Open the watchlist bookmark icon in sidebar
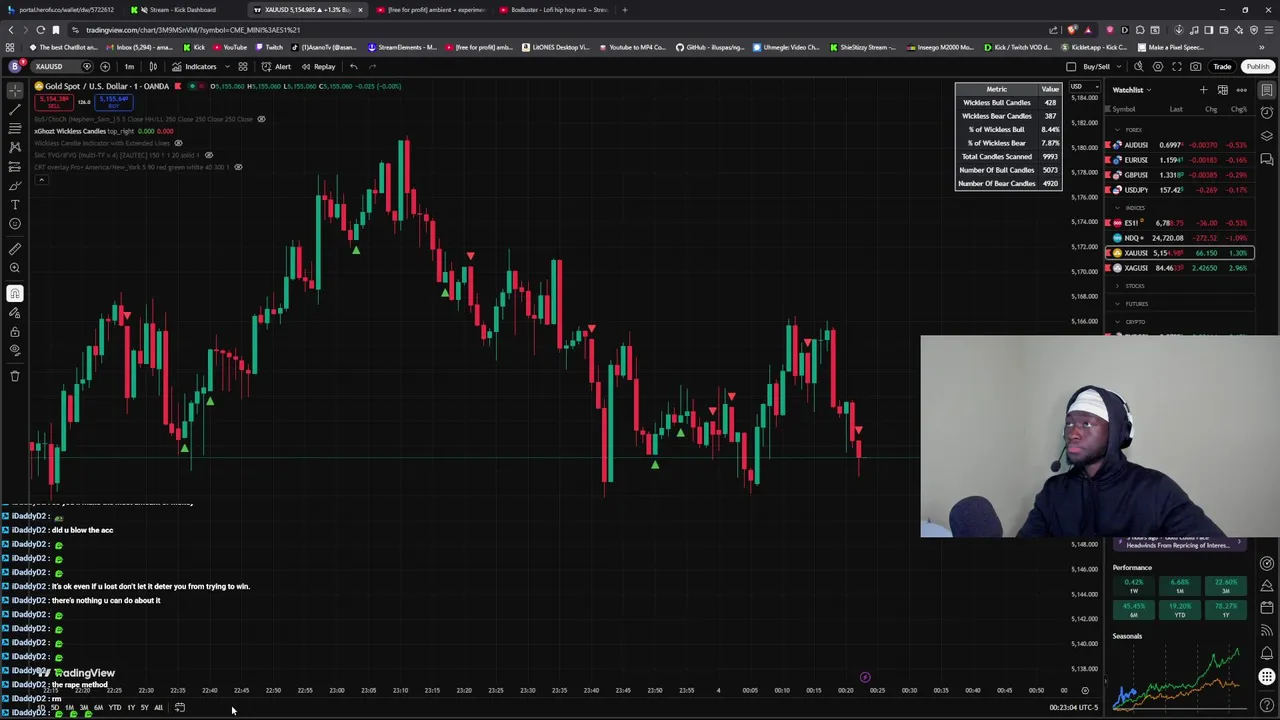This screenshot has height=720, width=1280. point(1267,90)
